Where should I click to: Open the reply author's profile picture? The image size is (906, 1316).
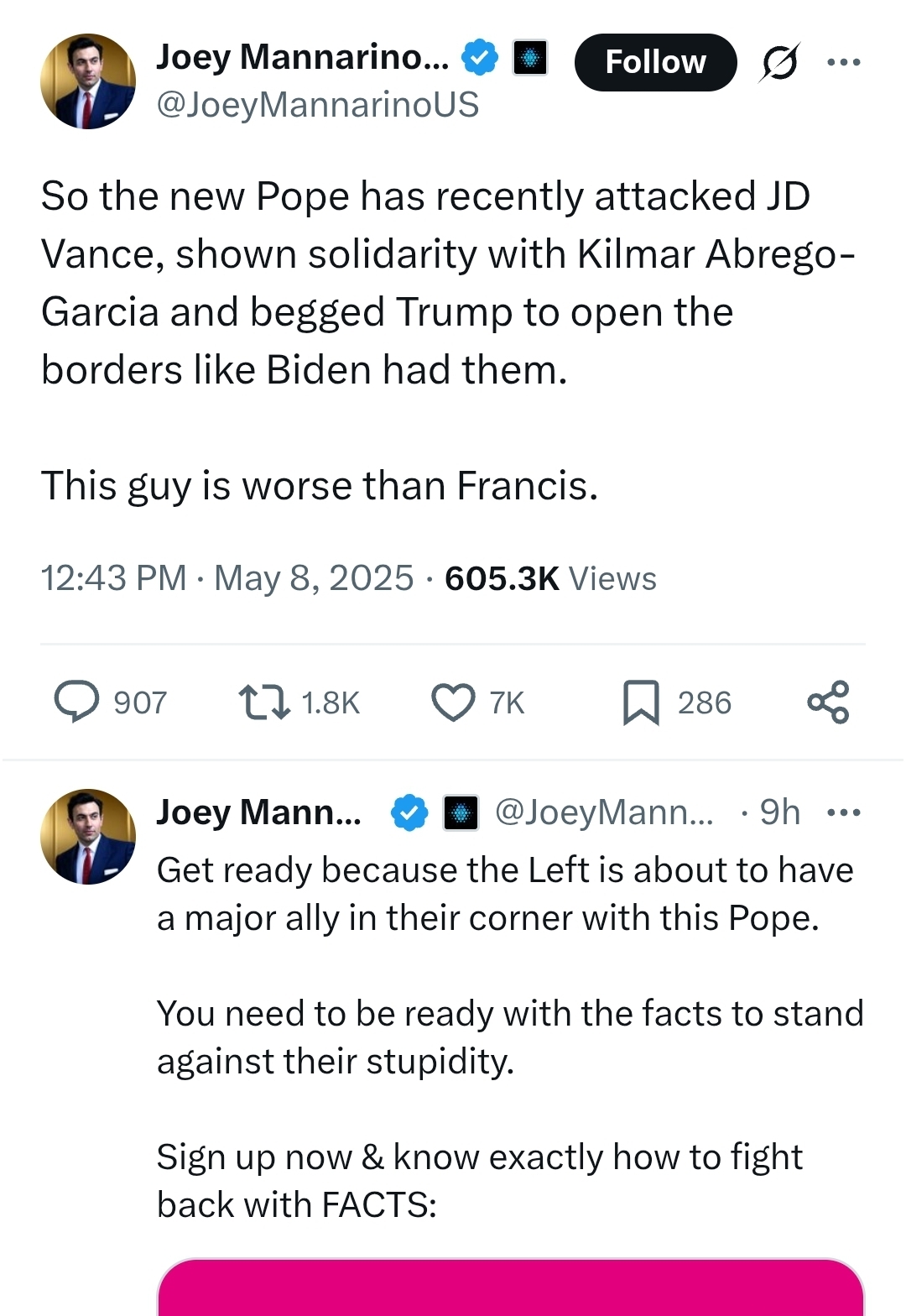click(x=88, y=836)
